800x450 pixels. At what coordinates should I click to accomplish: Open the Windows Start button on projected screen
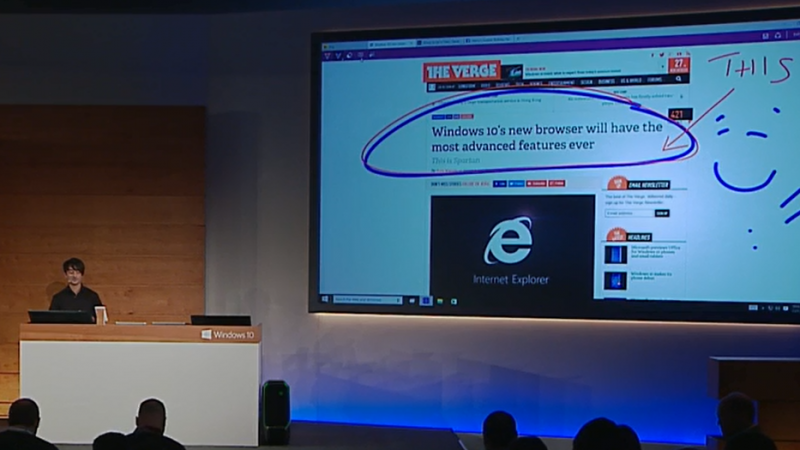pos(325,299)
